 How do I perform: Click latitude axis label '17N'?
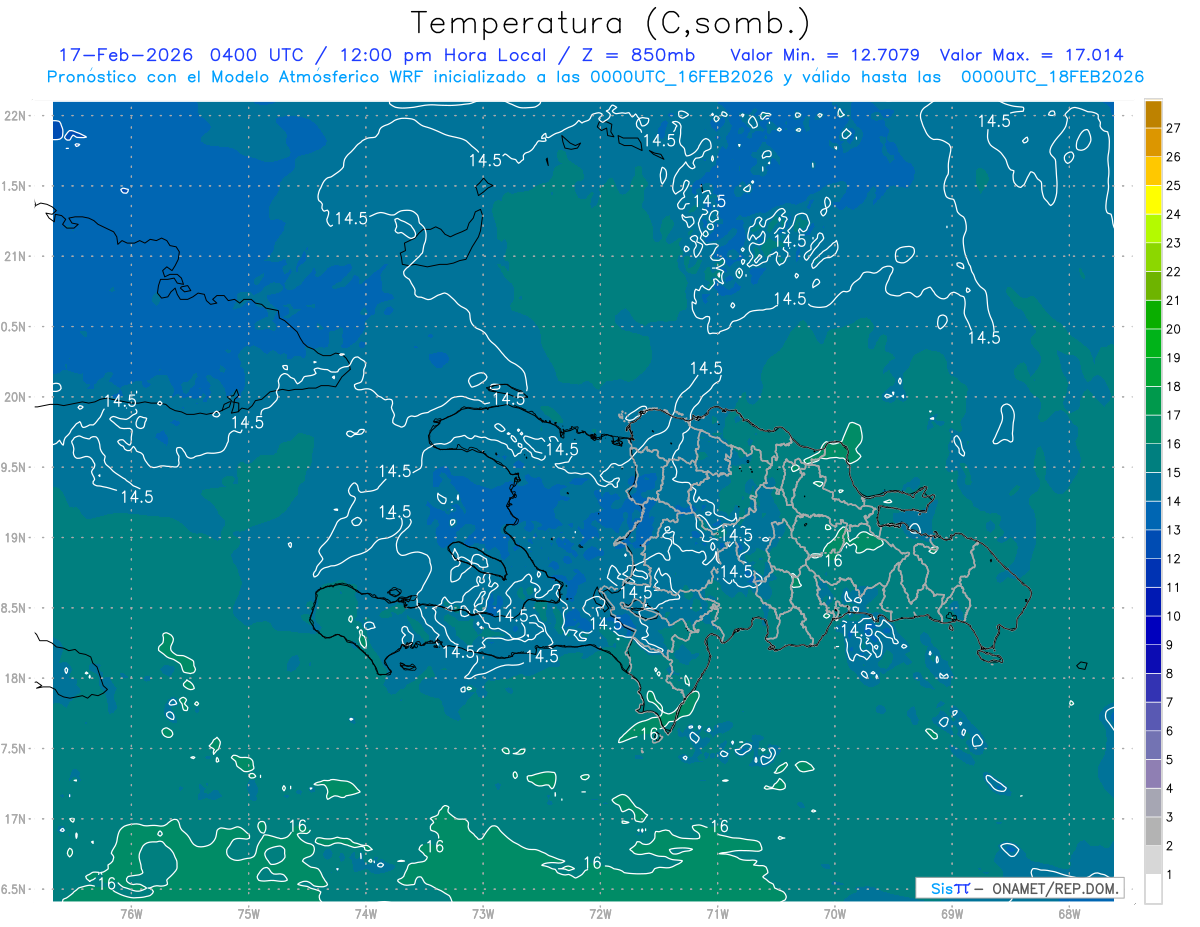pyautogui.click(x=17, y=819)
